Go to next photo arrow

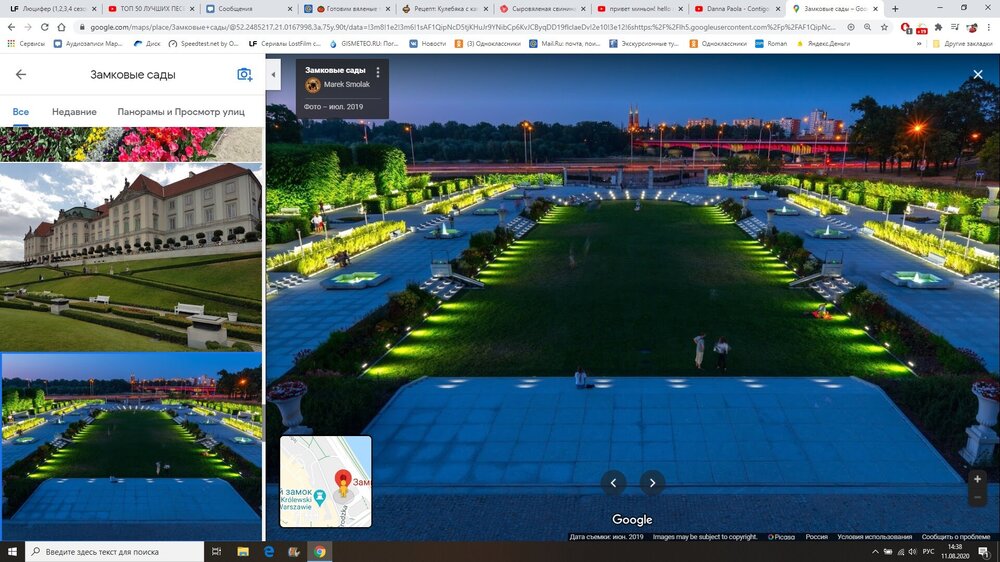tap(652, 483)
